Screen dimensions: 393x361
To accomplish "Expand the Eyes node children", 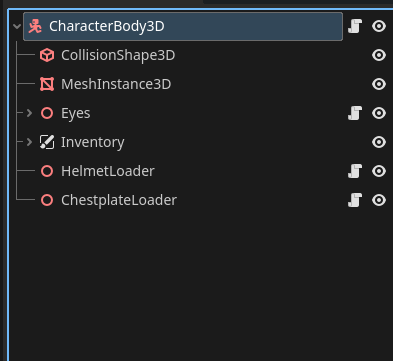I will (29, 113).
